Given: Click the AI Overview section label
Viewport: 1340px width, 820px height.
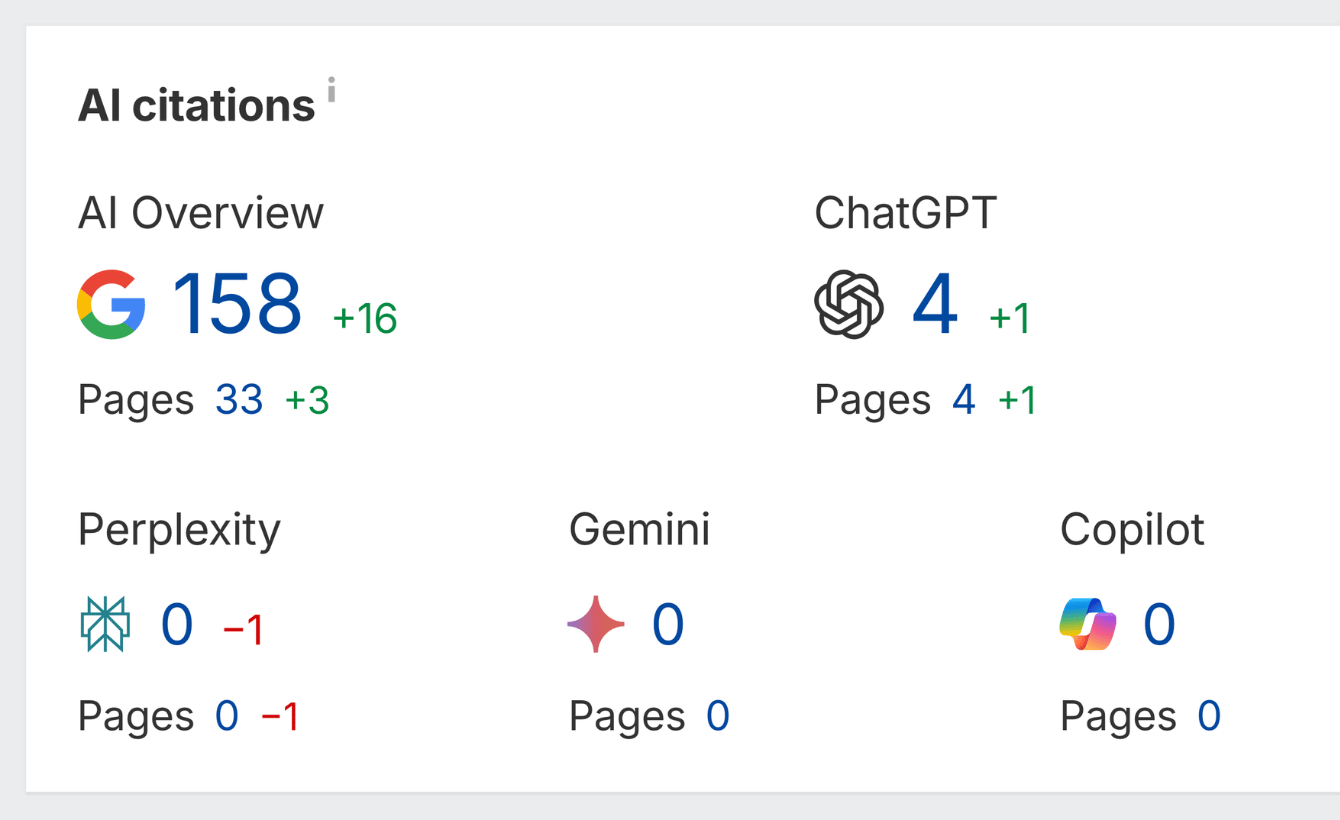Looking at the screenshot, I should coord(200,212).
